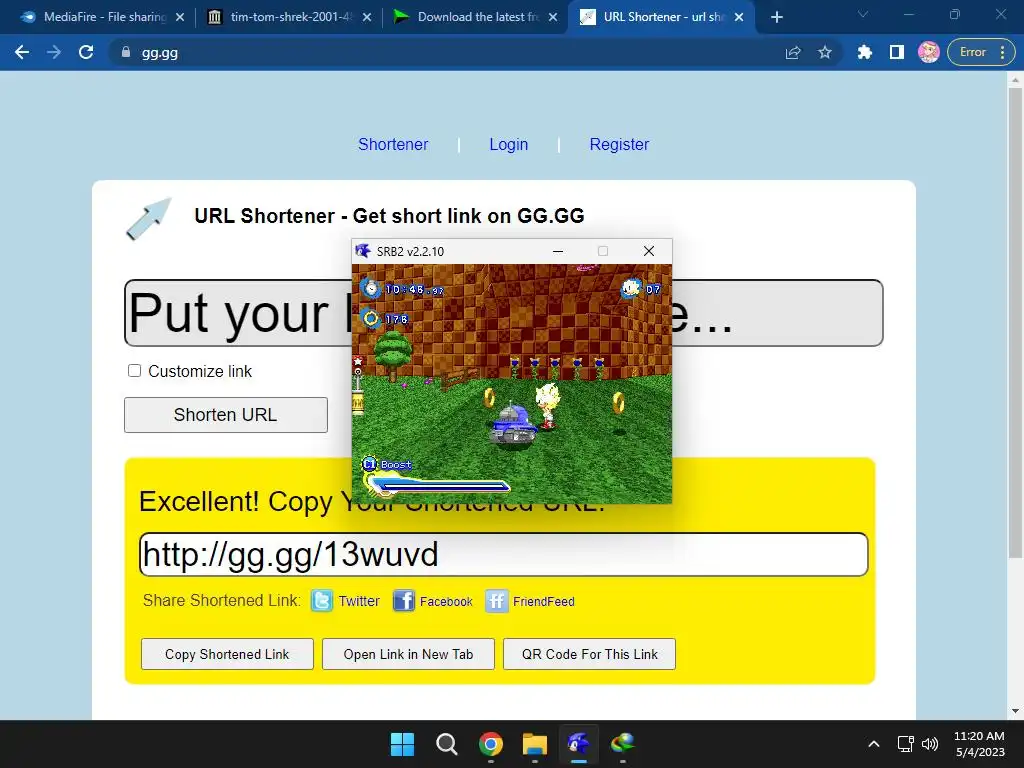Click the shortened URL gg.gg/13wuvd field
This screenshot has width=1024, height=768.
504,554
